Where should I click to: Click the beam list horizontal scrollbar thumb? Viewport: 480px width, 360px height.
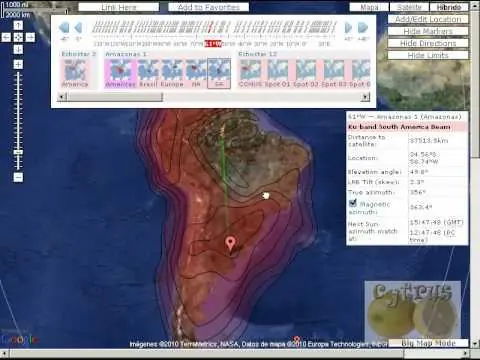pyautogui.click(x=114, y=97)
